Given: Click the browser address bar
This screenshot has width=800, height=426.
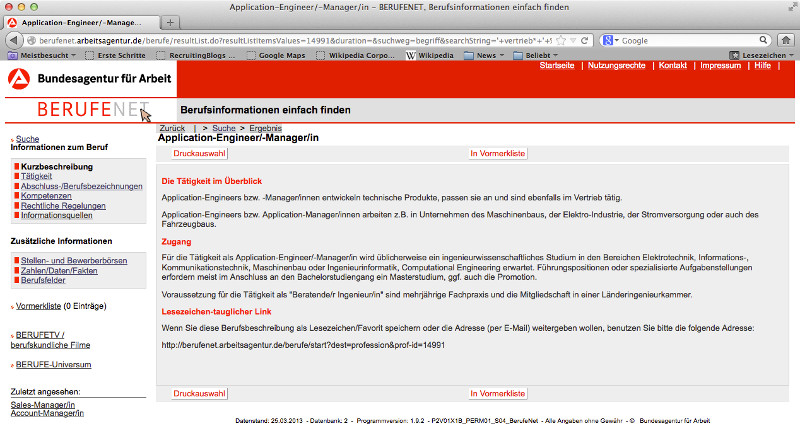Looking at the screenshot, I should (x=296, y=40).
